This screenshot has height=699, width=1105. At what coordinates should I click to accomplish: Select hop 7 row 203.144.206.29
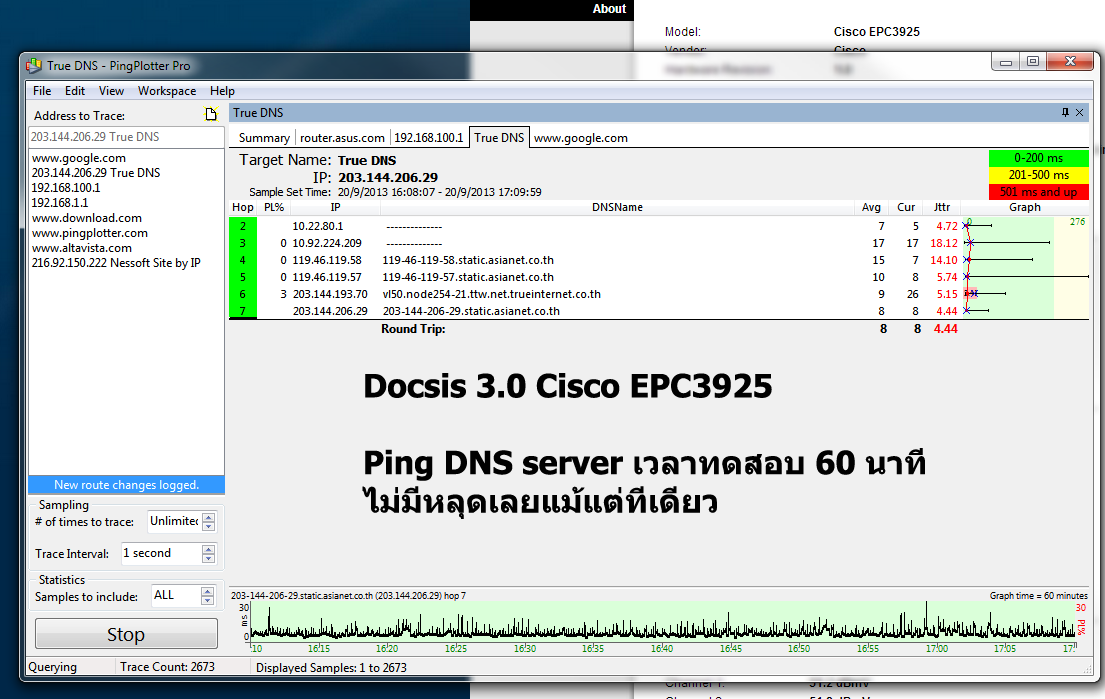click(659, 311)
